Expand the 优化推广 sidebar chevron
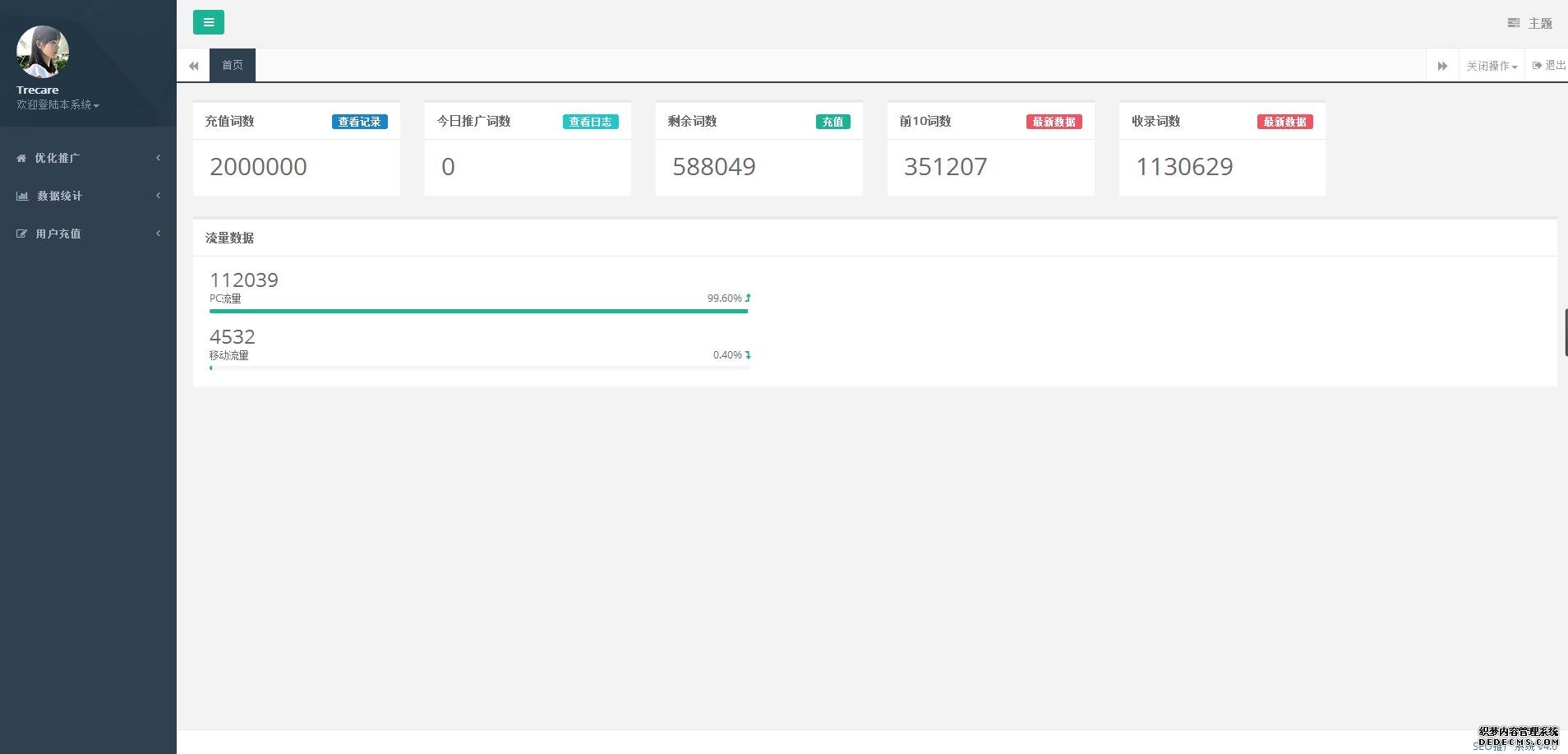Image resolution: width=1568 pixels, height=754 pixels. coord(158,157)
